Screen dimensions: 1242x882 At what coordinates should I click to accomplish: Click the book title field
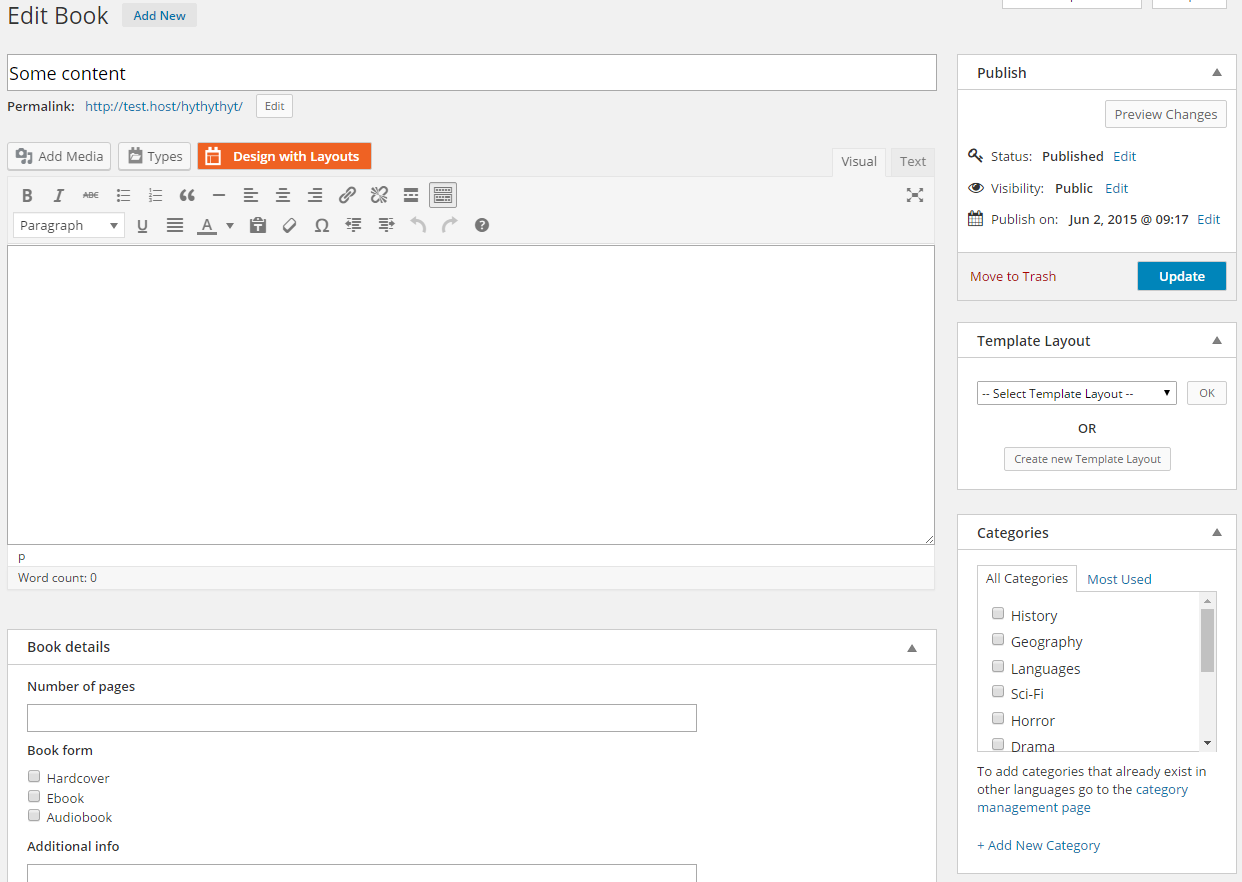pos(472,73)
